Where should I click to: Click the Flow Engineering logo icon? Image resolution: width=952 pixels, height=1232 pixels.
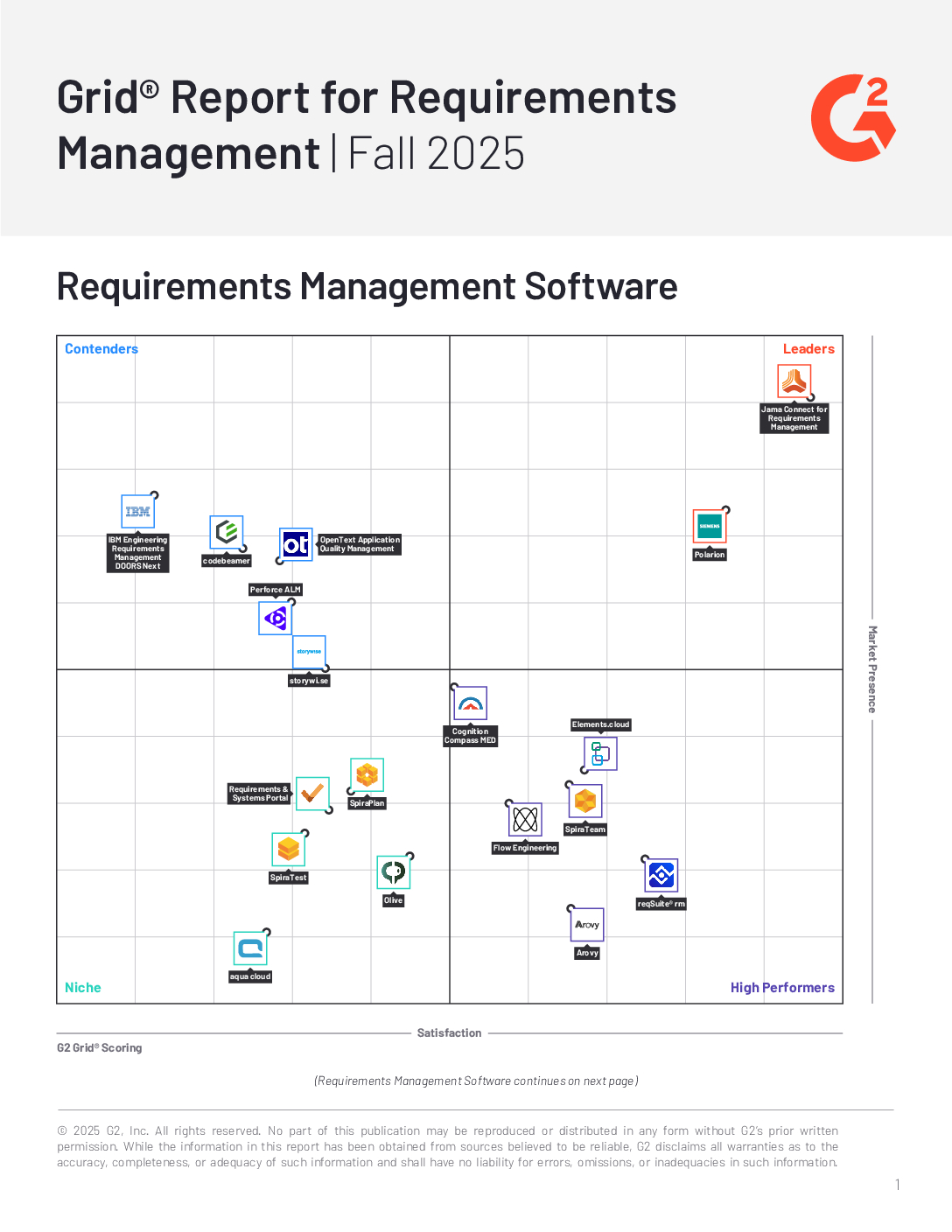pyautogui.click(x=525, y=819)
